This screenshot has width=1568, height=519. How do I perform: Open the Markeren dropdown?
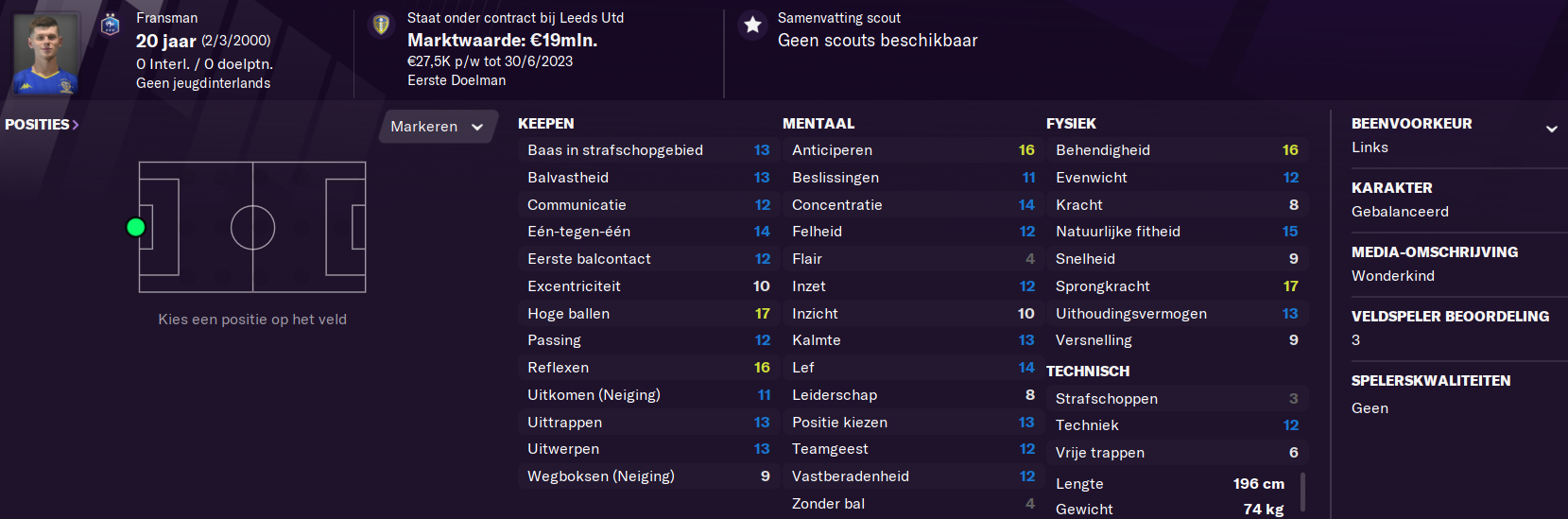point(438,127)
